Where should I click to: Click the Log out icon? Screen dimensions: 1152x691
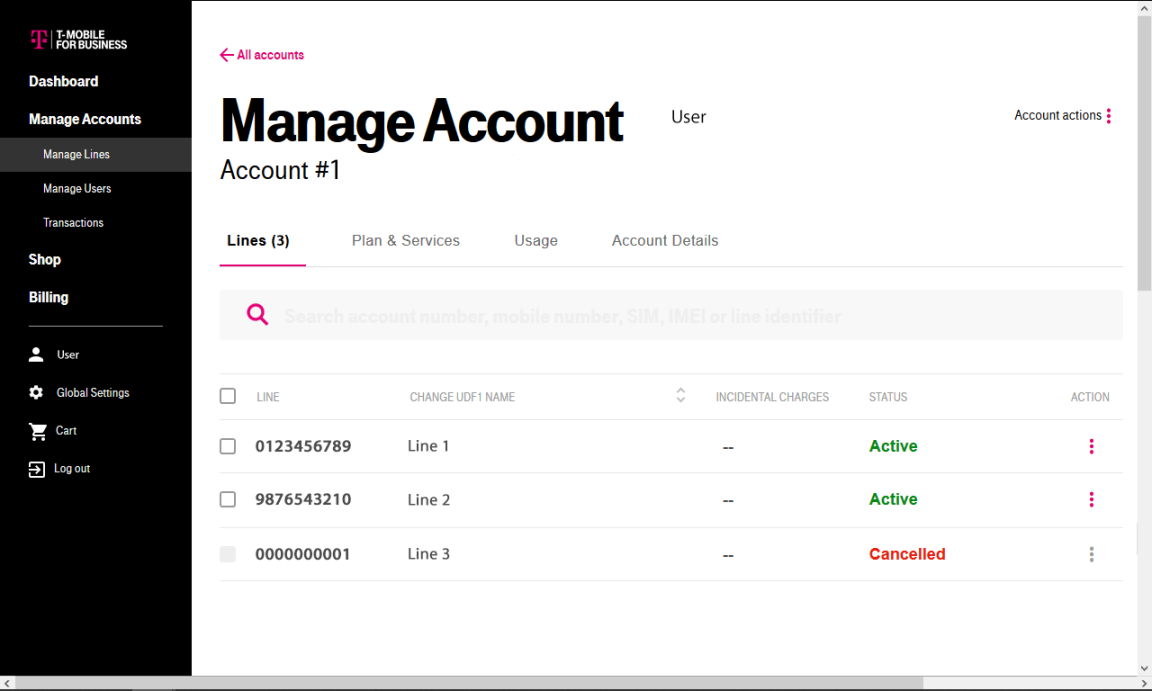(x=37, y=468)
